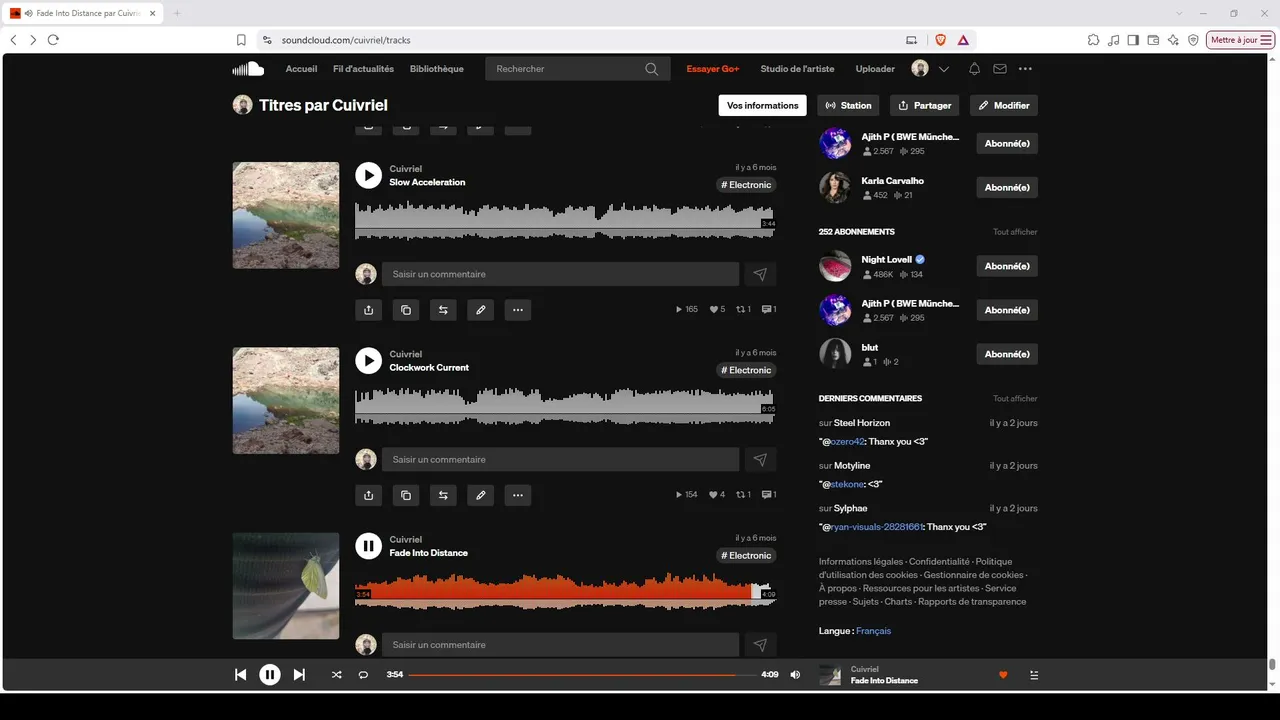Skip to the next track in player
1280x720 pixels.
[x=299, y=675]
